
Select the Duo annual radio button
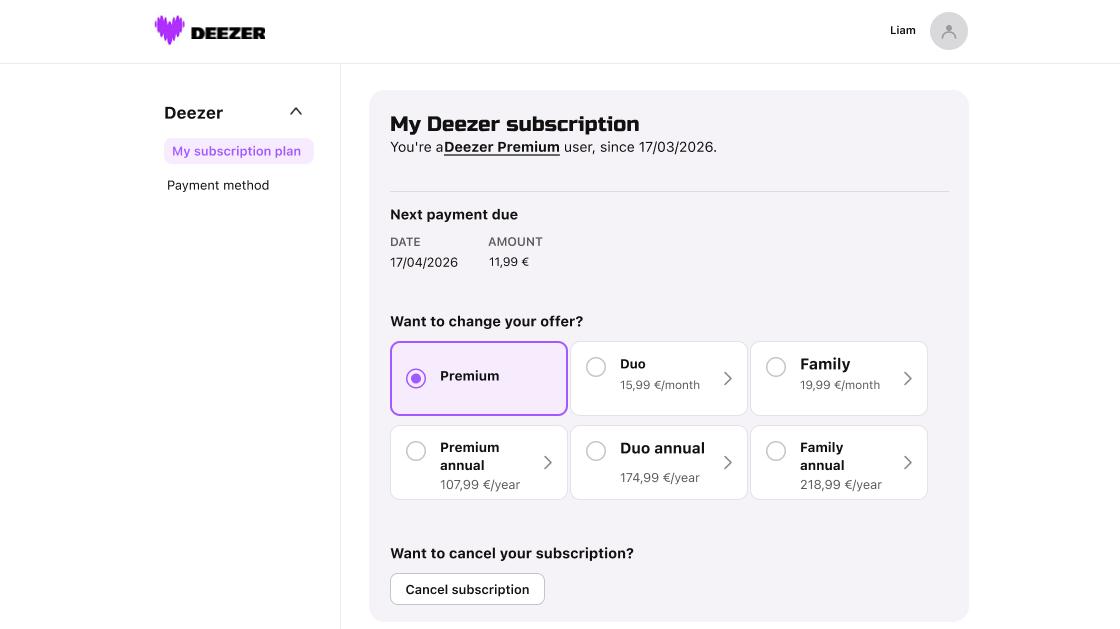click(x=596, y=451)
